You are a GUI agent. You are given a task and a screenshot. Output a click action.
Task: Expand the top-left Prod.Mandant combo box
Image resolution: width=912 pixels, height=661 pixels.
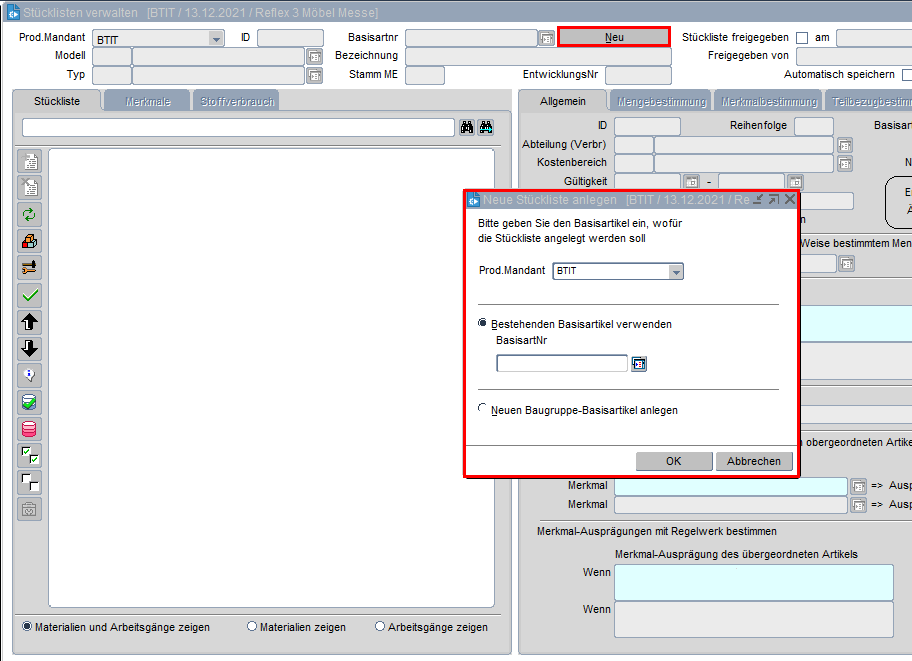216,38
